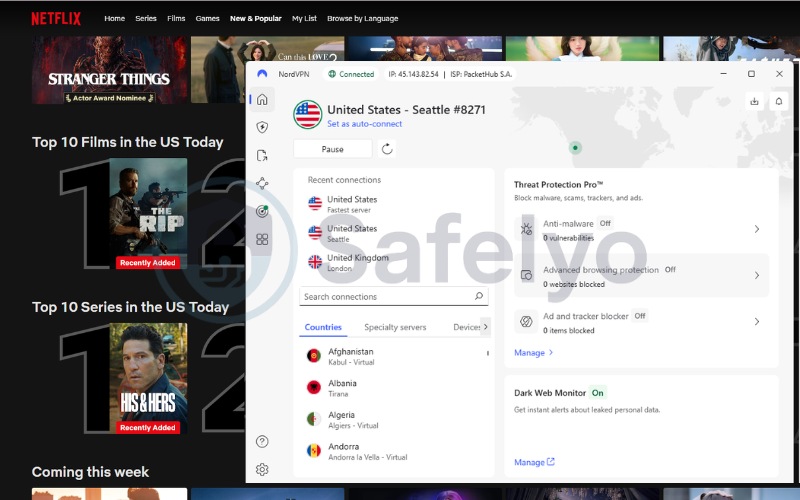Image resolution: width=800 pixels, height=500 pixels.
Task: Expand Ad and tracker blocker chevron
Action: click(757, 321)
